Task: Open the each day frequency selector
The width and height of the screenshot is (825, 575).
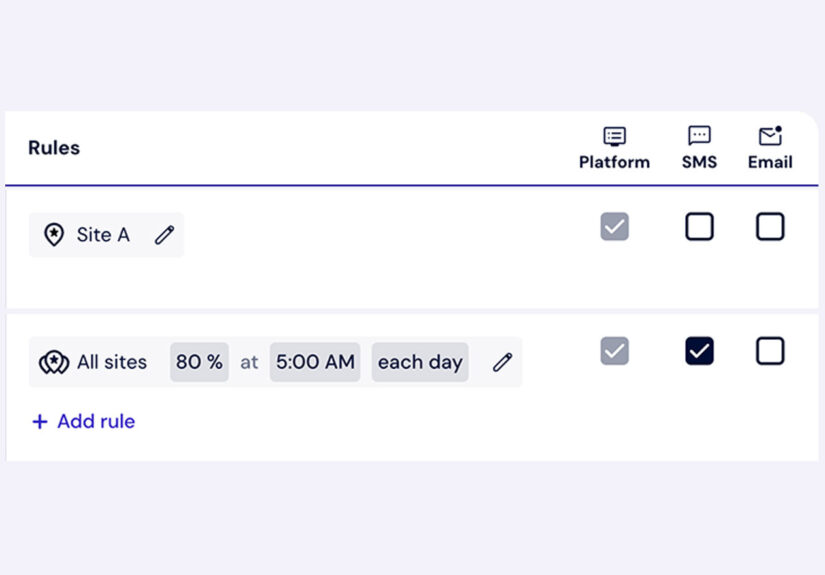Action: click(x=420, y=362)
